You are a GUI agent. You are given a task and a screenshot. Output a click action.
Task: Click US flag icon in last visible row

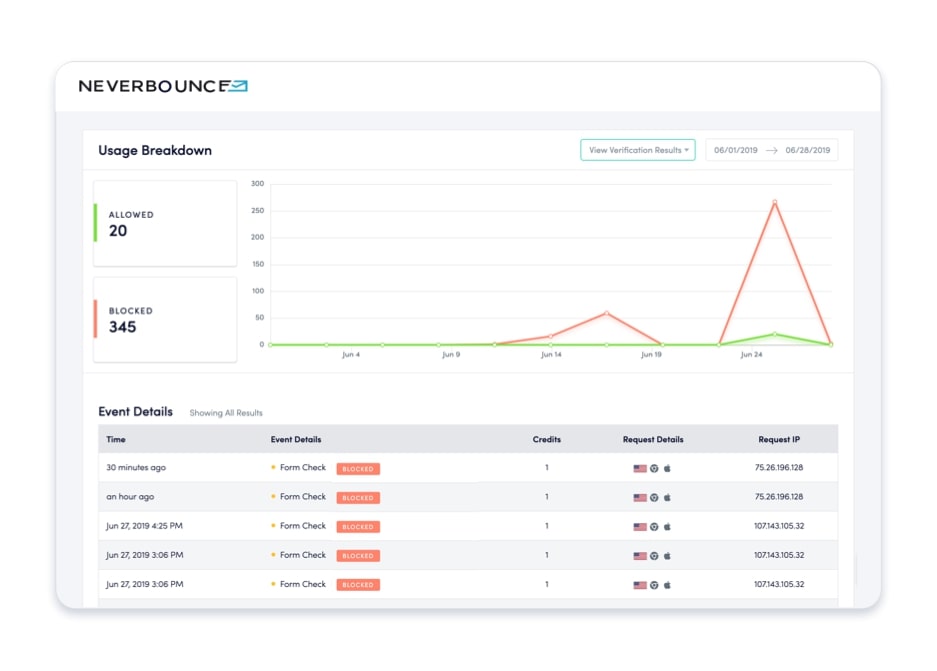(x=640, y=584)
